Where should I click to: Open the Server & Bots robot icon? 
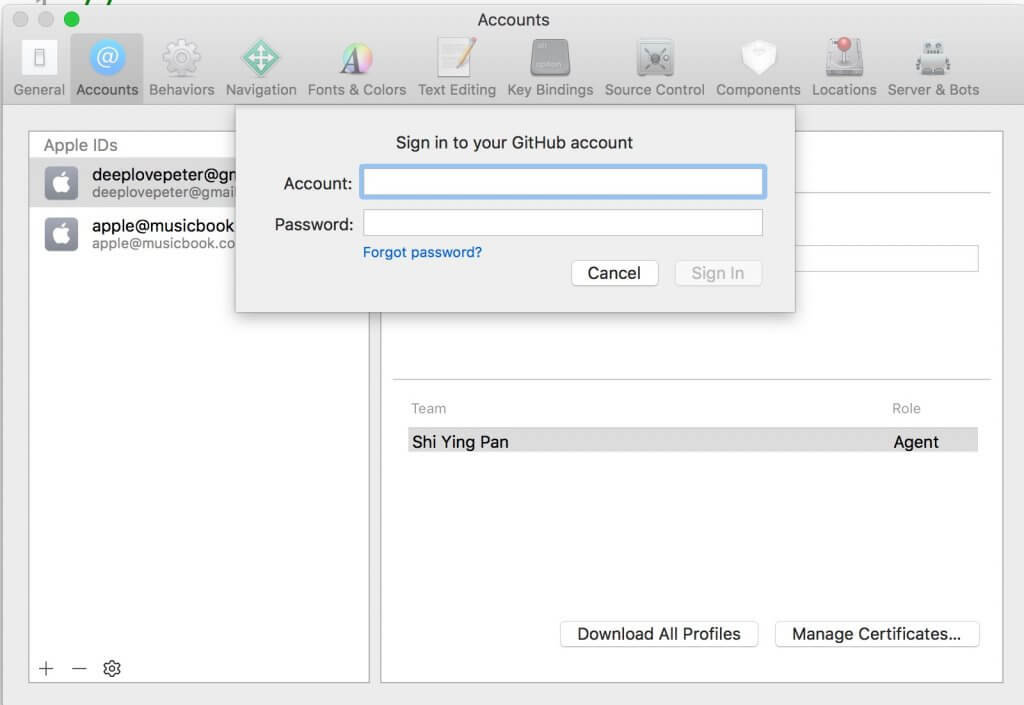933,58
